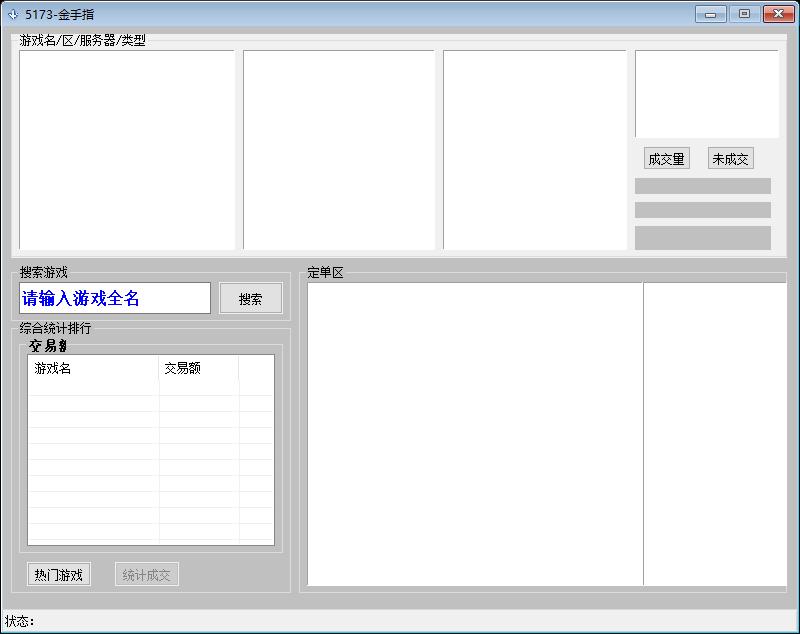Click the greyed-out 统计成交 button
This screenshot has width=800, height=634.
pos(146,575)
